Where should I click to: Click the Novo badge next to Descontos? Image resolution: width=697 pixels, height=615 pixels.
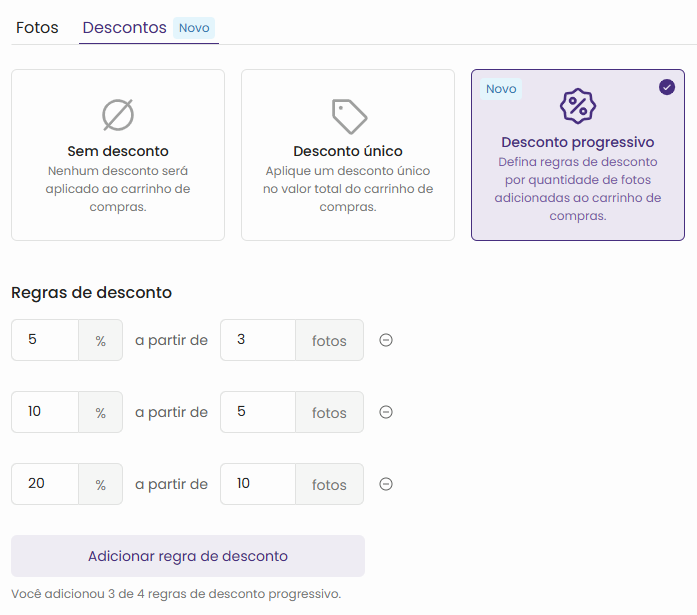pos(194,28)
